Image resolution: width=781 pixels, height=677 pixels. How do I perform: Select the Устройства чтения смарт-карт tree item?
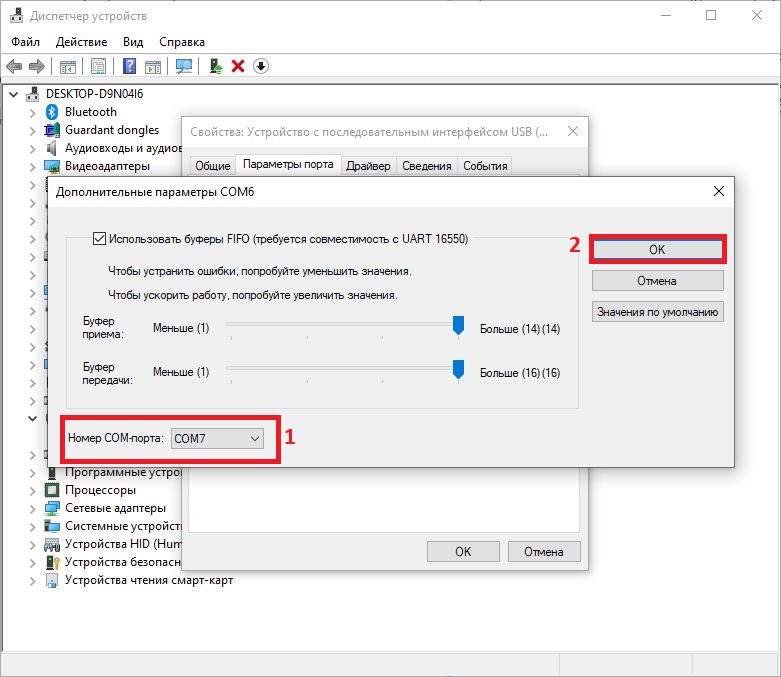[148, 580]
